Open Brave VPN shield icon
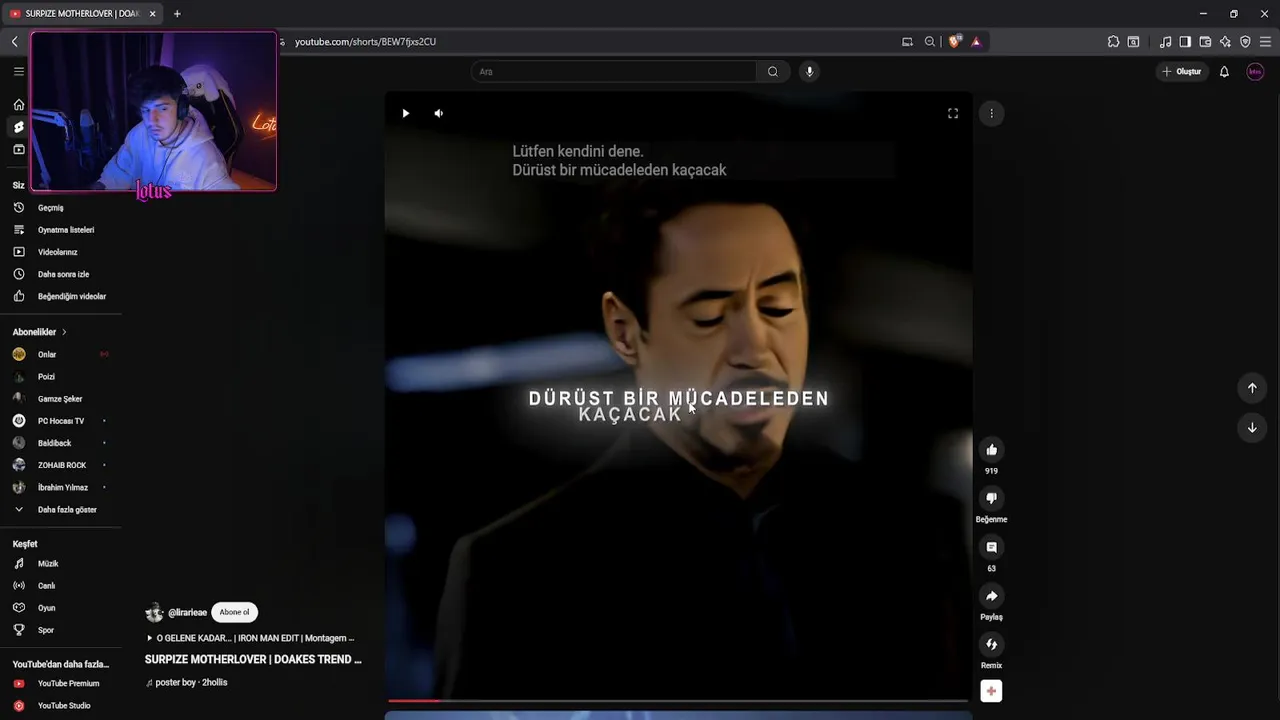The image size is (1280, 720). tap(1245, 41)
